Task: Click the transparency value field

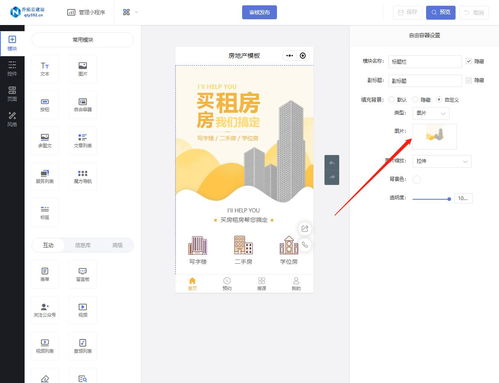Action: [x=463, y=198]
